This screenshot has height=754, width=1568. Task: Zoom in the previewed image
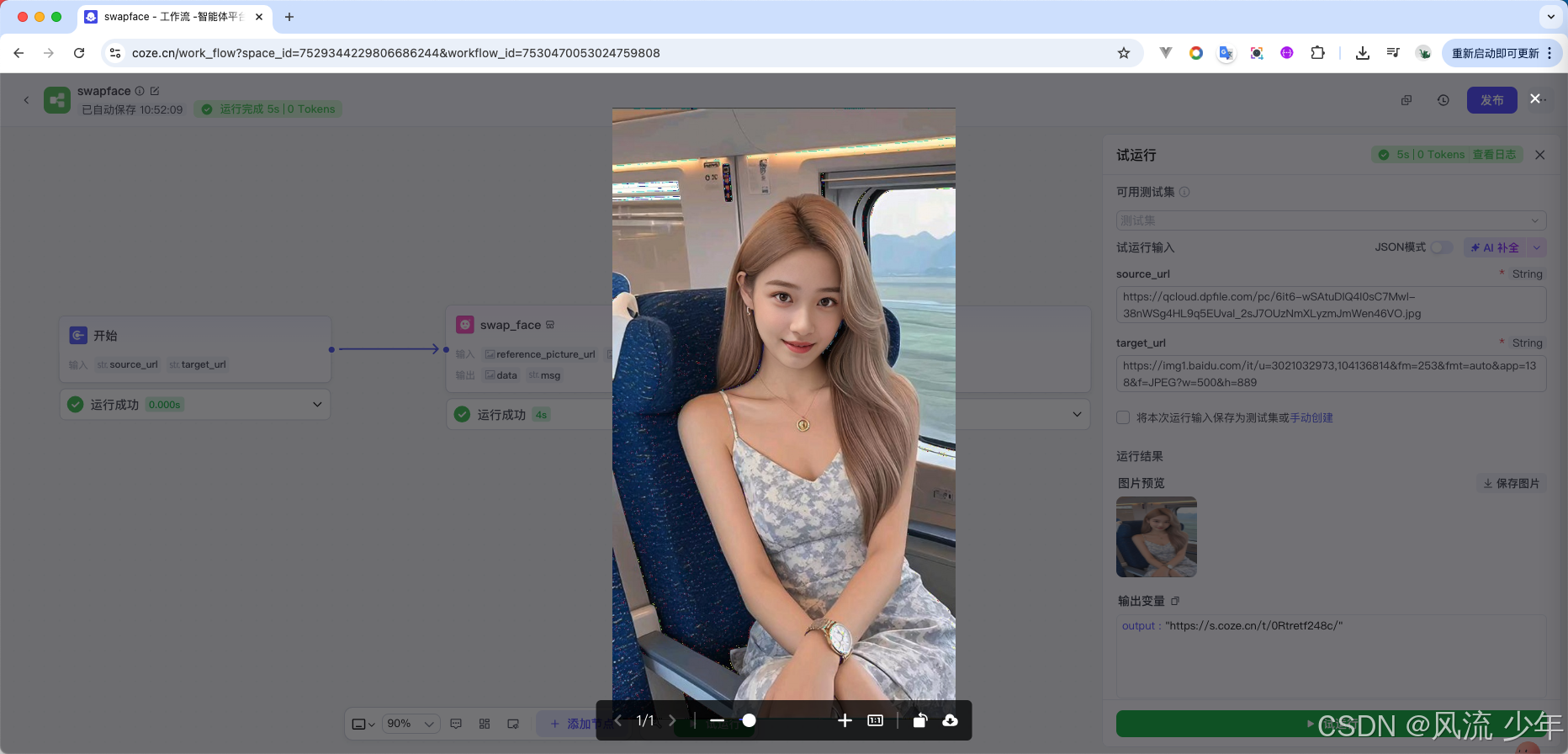click(845, 720)
